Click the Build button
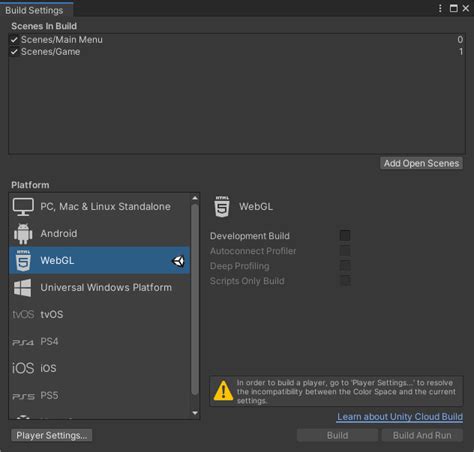The width and height of the screenshot is (474, 452). pos(337,435)
